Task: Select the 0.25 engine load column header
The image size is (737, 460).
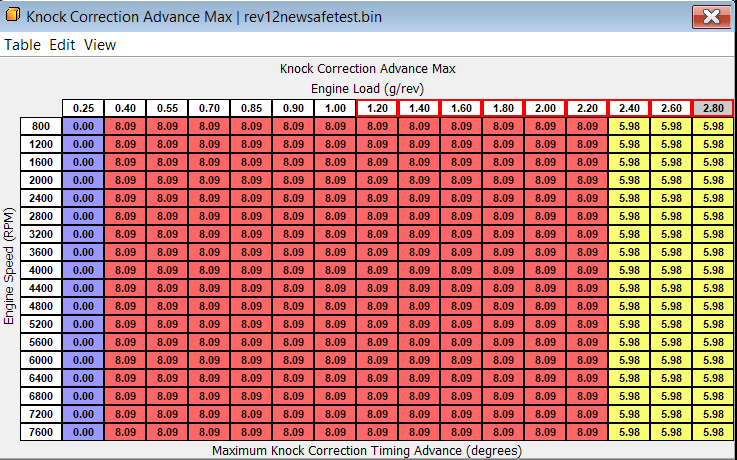Action: tap(83, 108)
